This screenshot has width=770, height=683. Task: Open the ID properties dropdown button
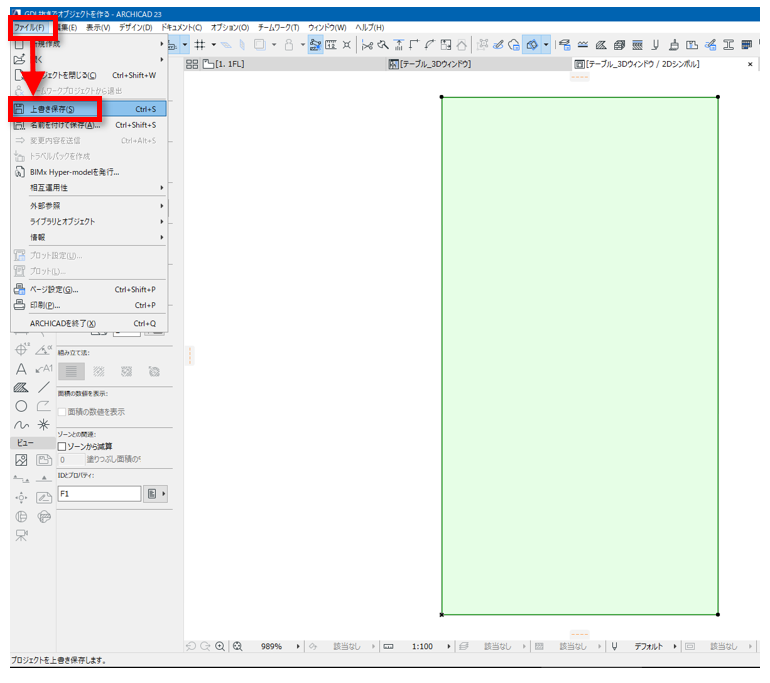[x=155, y=494]
